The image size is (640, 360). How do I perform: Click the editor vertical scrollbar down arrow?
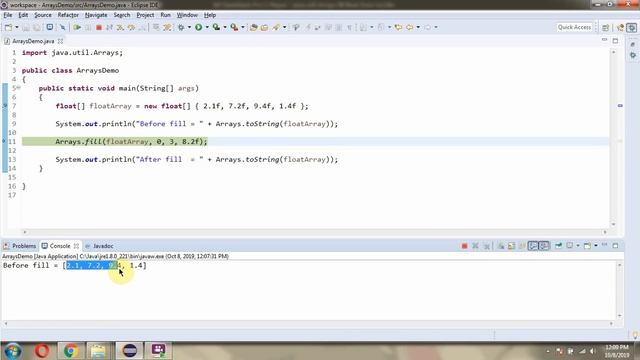[613, 224]
